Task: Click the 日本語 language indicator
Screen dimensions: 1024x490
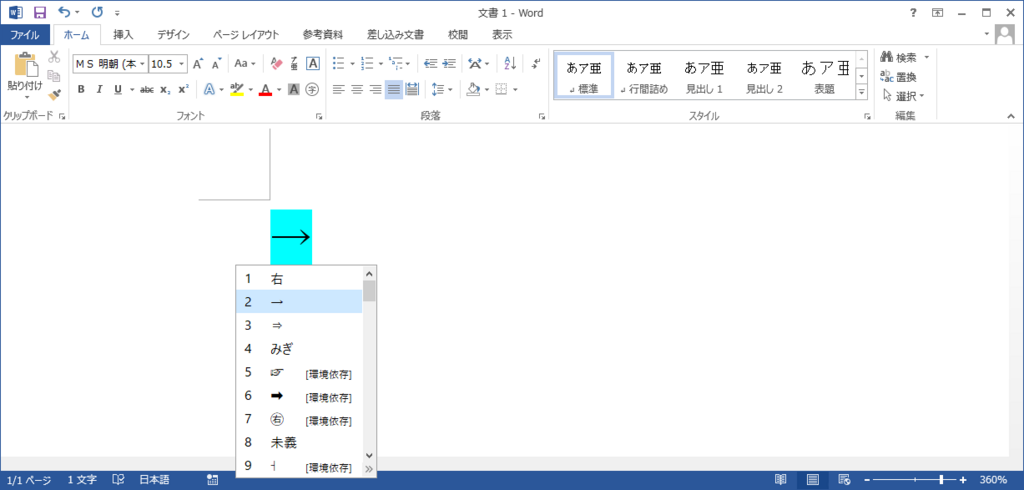Action: click(154, 480)
